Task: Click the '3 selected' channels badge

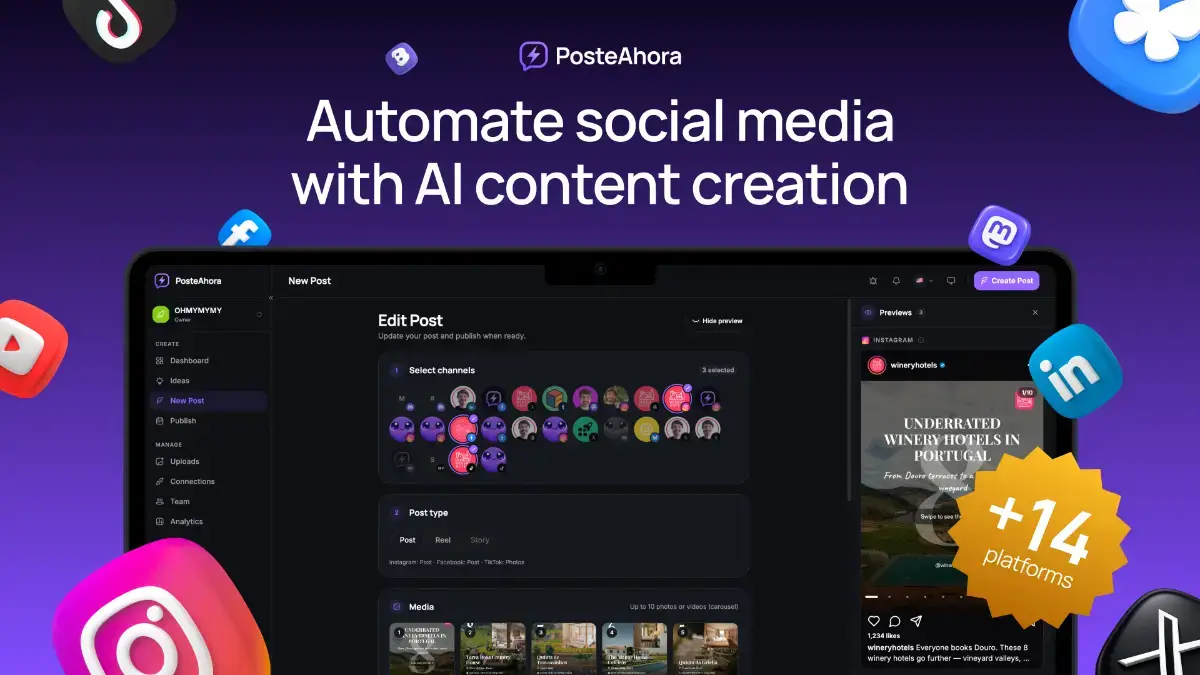Action: click(717, 370)
